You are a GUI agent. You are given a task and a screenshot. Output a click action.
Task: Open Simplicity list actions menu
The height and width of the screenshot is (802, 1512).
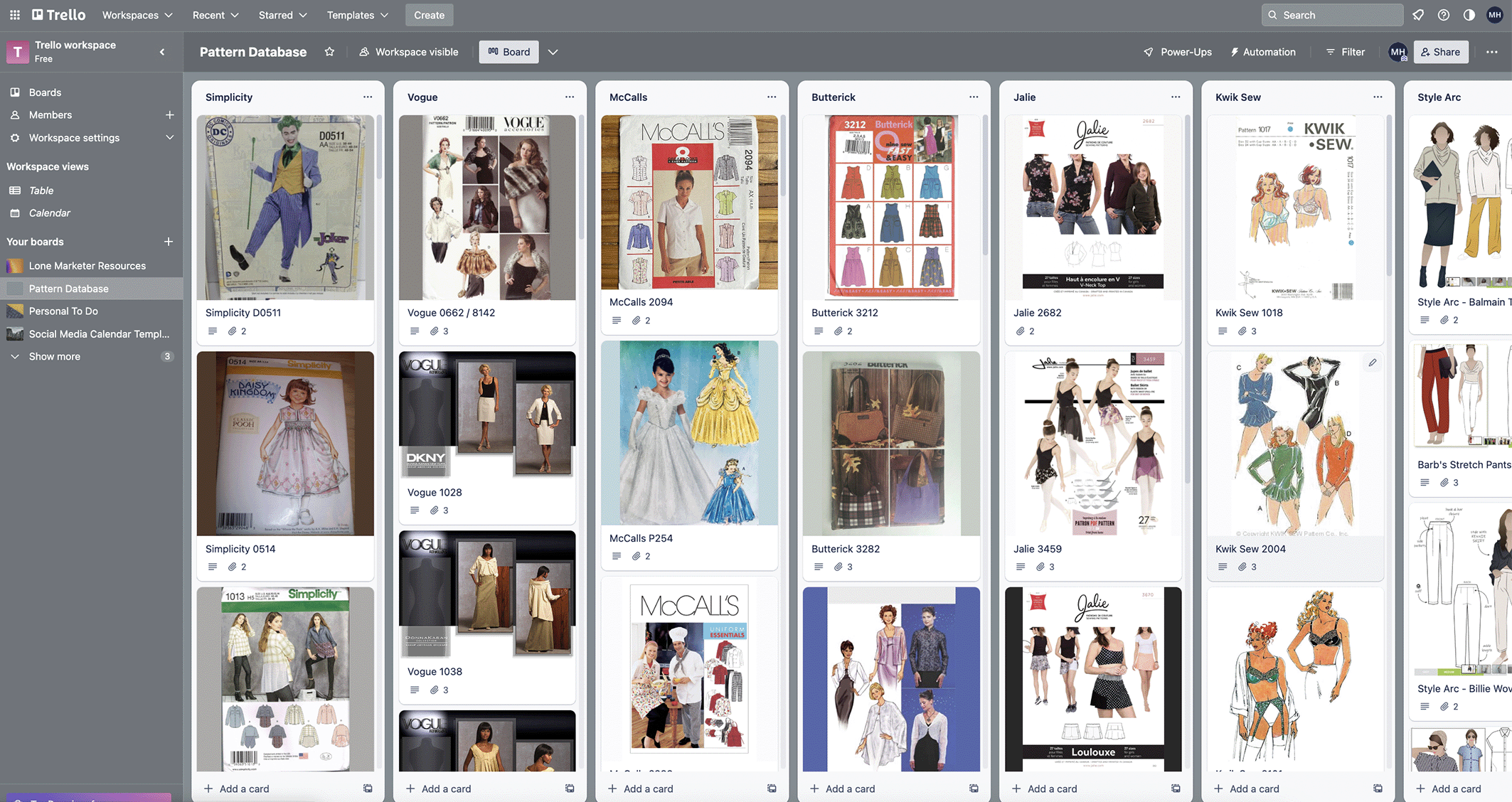coord(368,97)
